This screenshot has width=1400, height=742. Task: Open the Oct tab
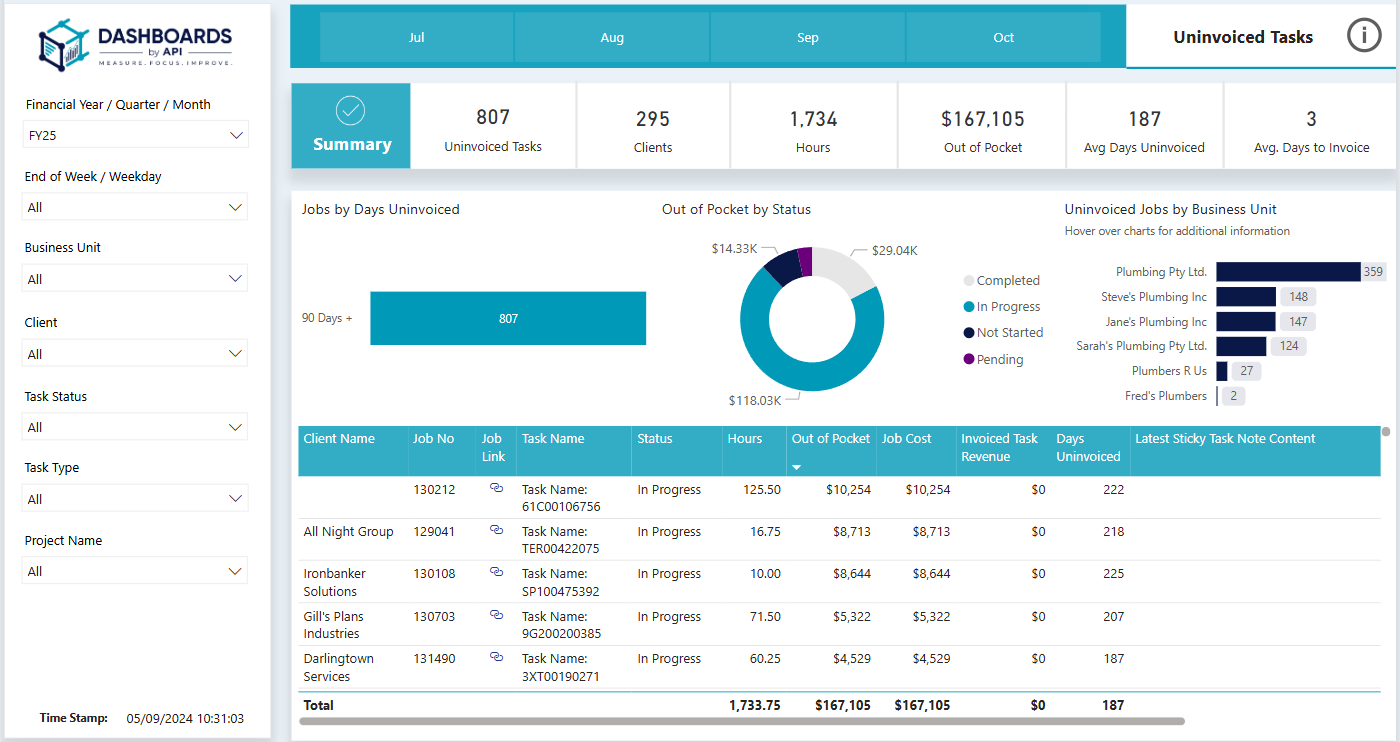click(1003, 37)
